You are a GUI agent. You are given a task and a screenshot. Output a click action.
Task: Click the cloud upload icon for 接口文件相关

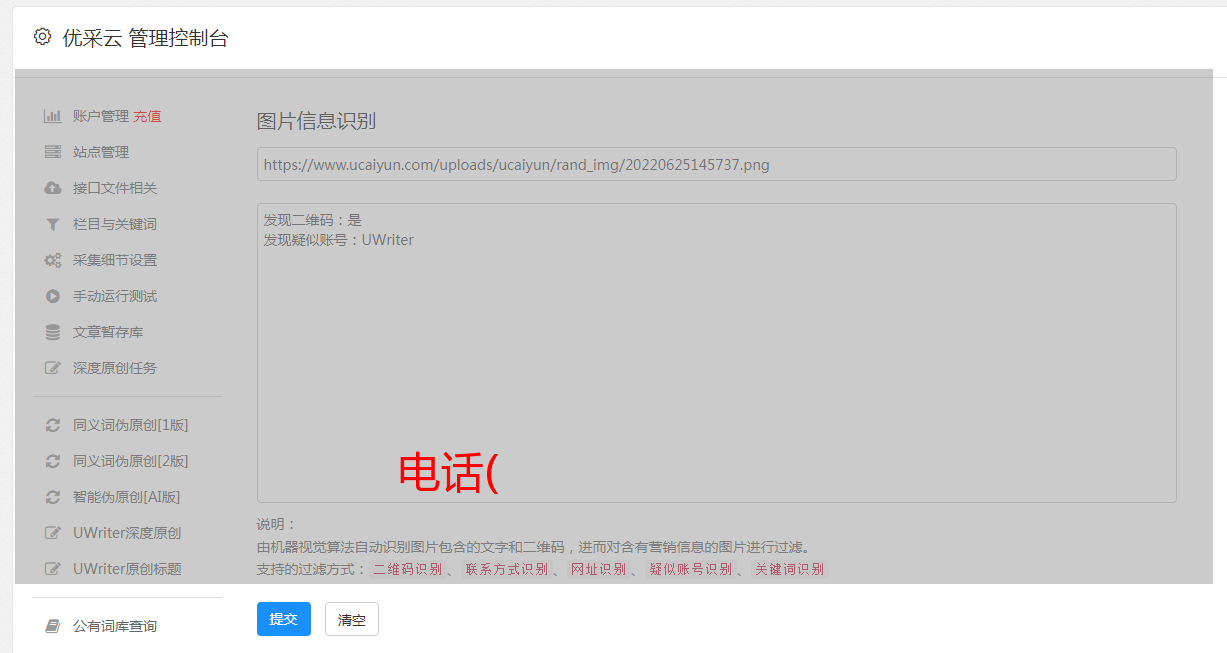click(53, 188)
